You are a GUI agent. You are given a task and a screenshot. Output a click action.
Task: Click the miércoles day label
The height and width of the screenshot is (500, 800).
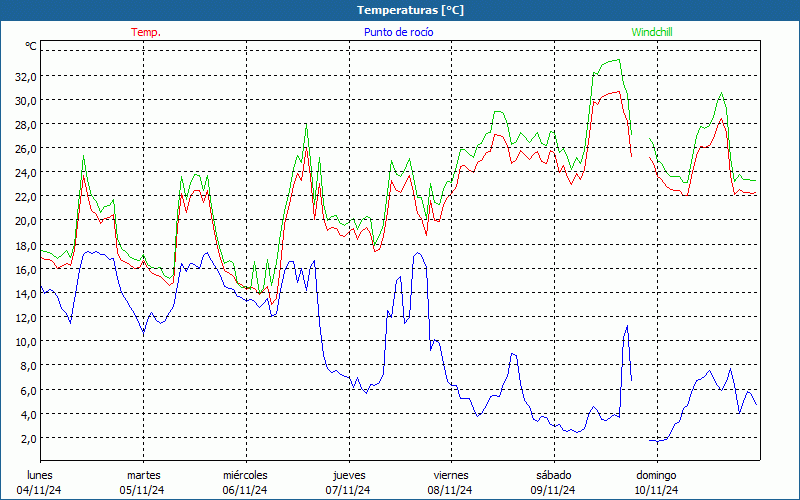245,475
